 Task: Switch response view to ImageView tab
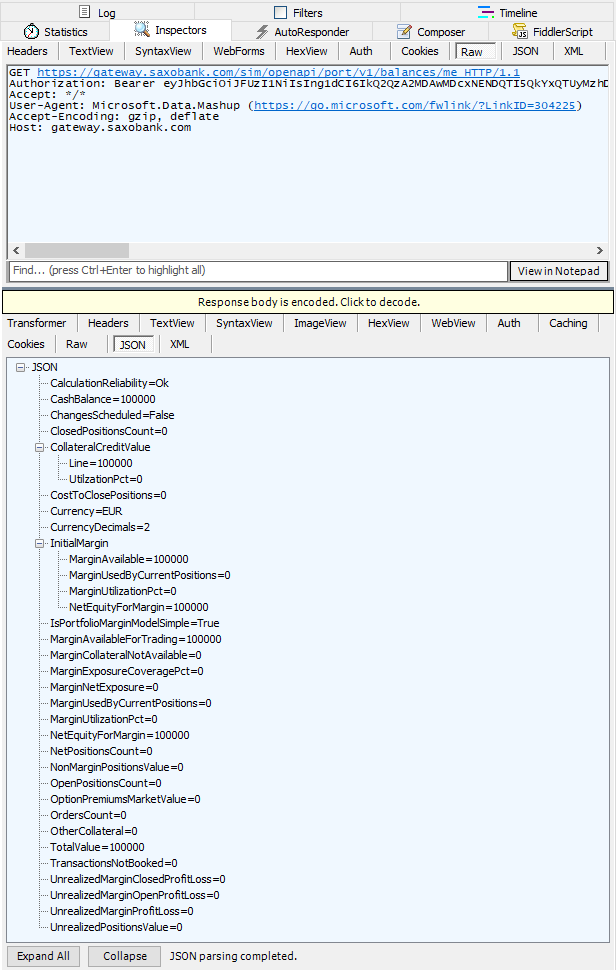coord(320,323)
